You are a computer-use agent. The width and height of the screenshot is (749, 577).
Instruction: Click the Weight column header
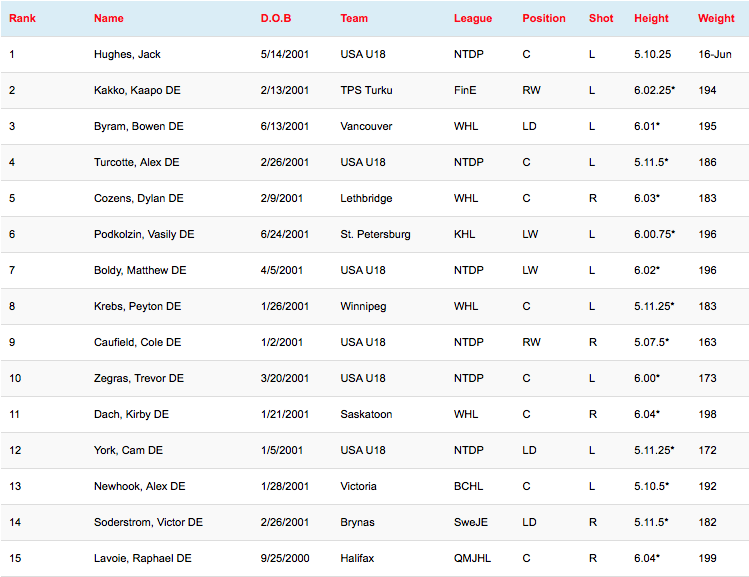point(716,18)
